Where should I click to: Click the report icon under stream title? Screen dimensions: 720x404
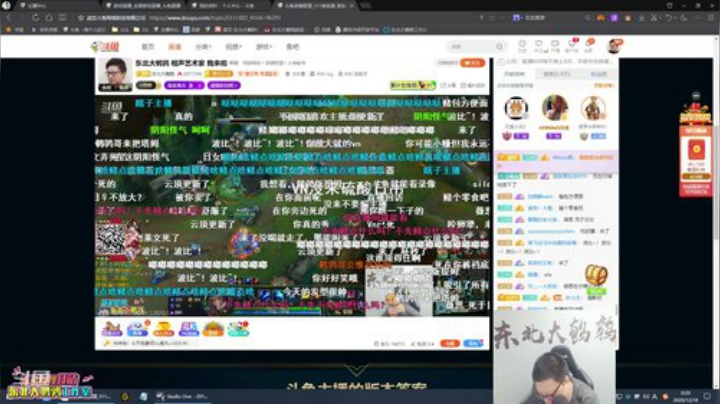tap(472, 85)
